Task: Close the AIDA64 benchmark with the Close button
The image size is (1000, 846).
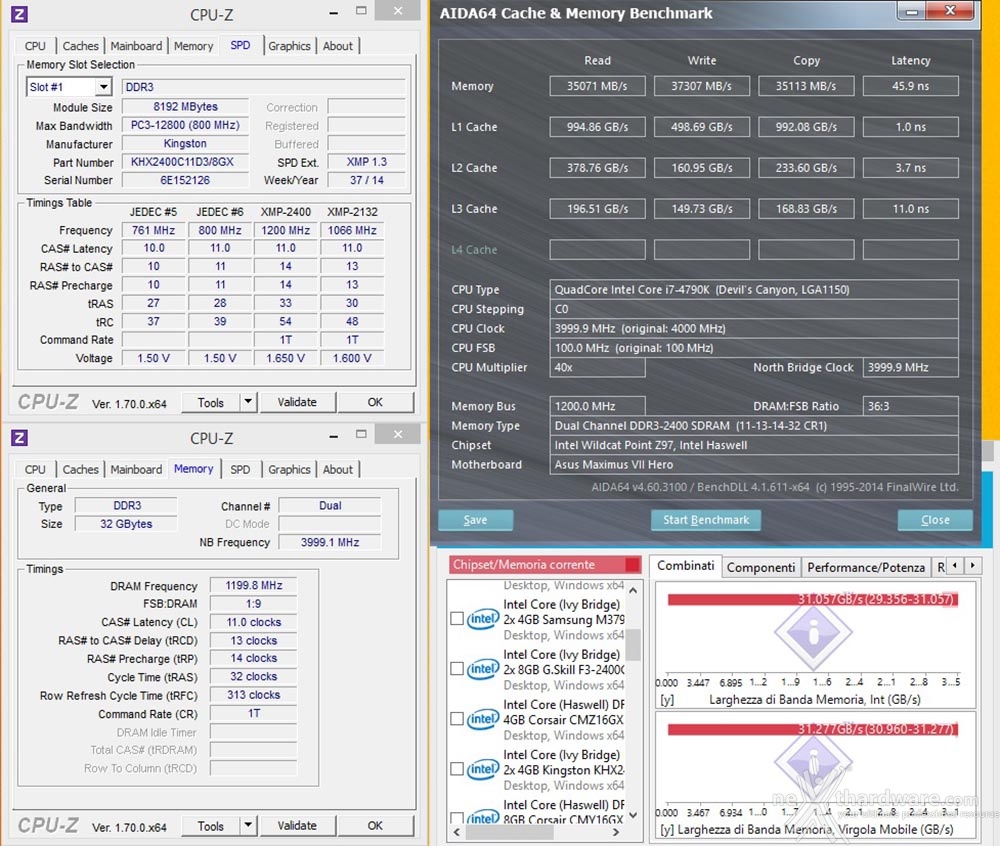Action: click(x=935, y=520)
